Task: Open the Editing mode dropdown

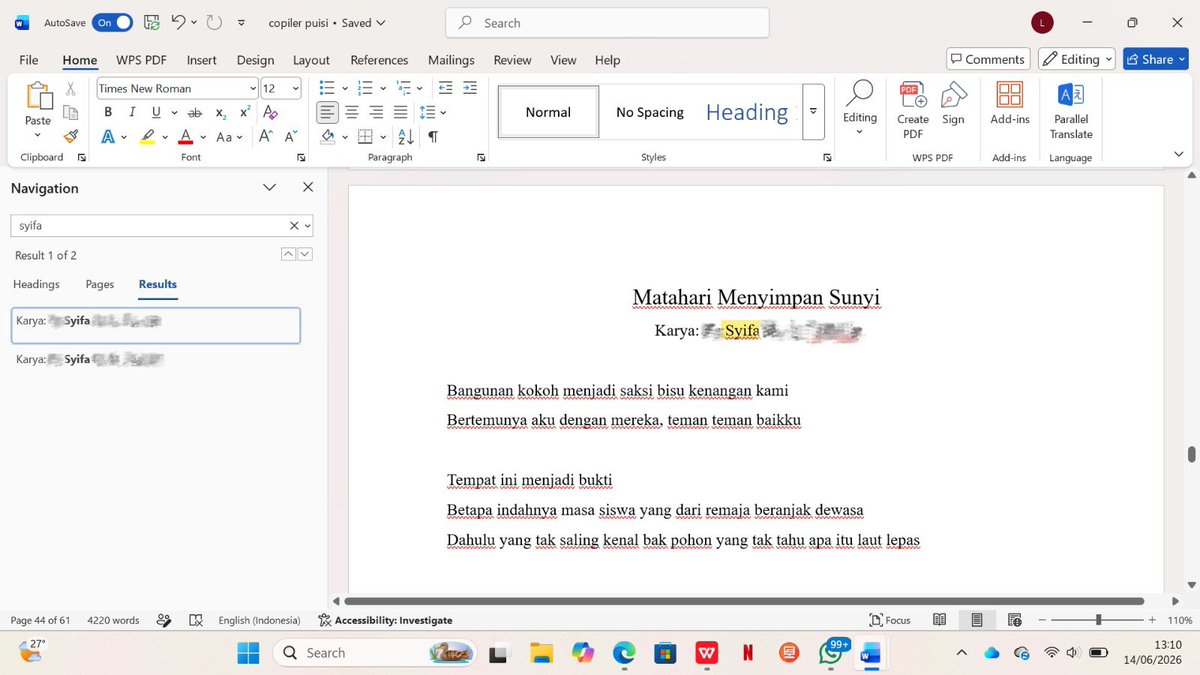Action: pyautogui.click(x=1076, y=59)
